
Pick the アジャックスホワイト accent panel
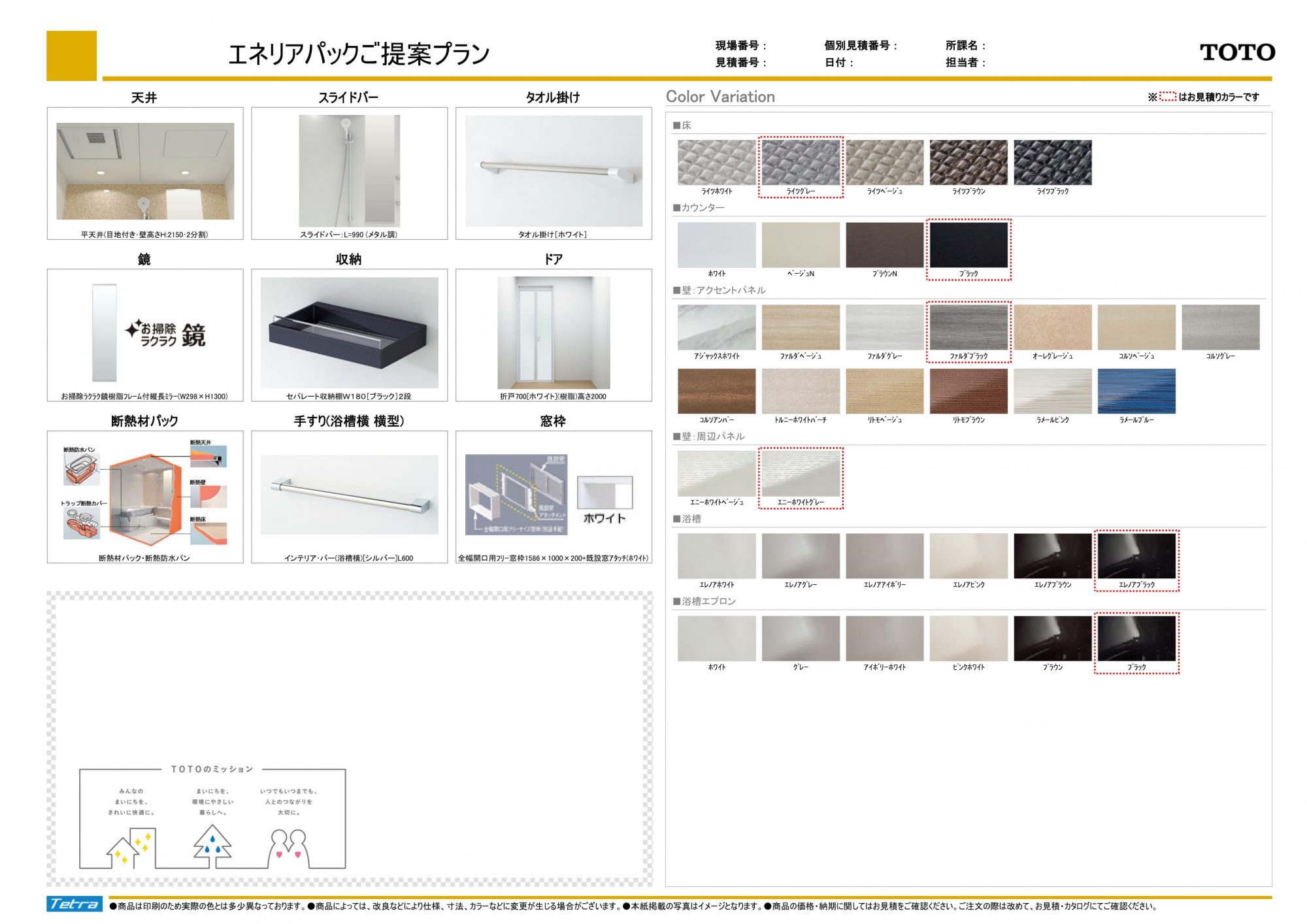coord(716,327)
